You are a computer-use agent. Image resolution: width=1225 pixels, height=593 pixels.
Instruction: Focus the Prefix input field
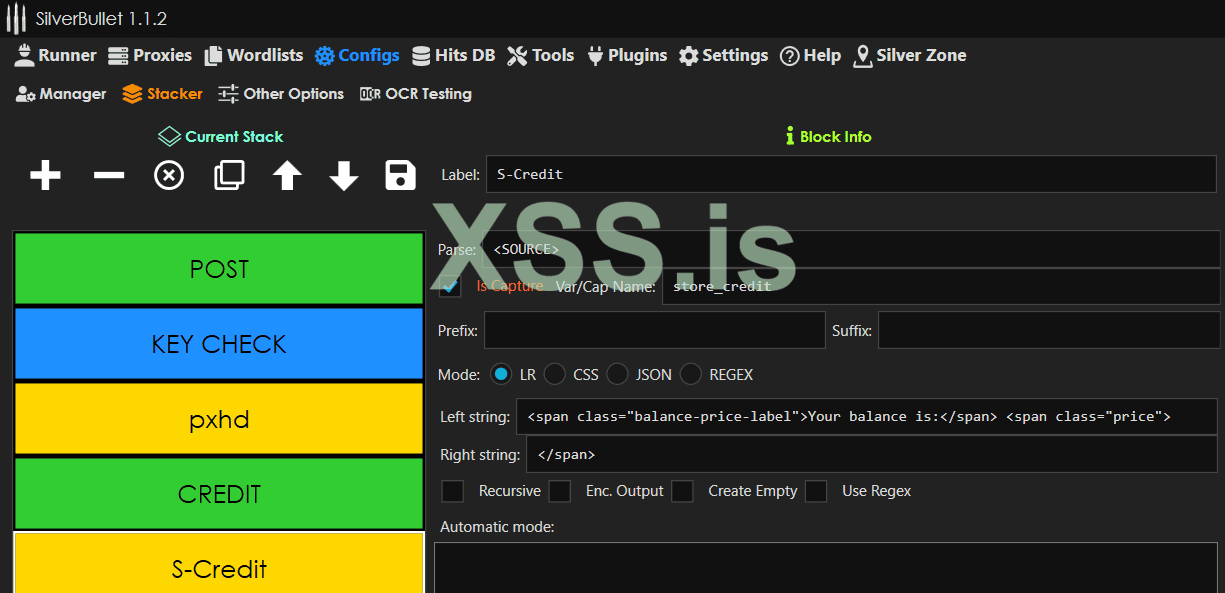click(x=655, y=330)
